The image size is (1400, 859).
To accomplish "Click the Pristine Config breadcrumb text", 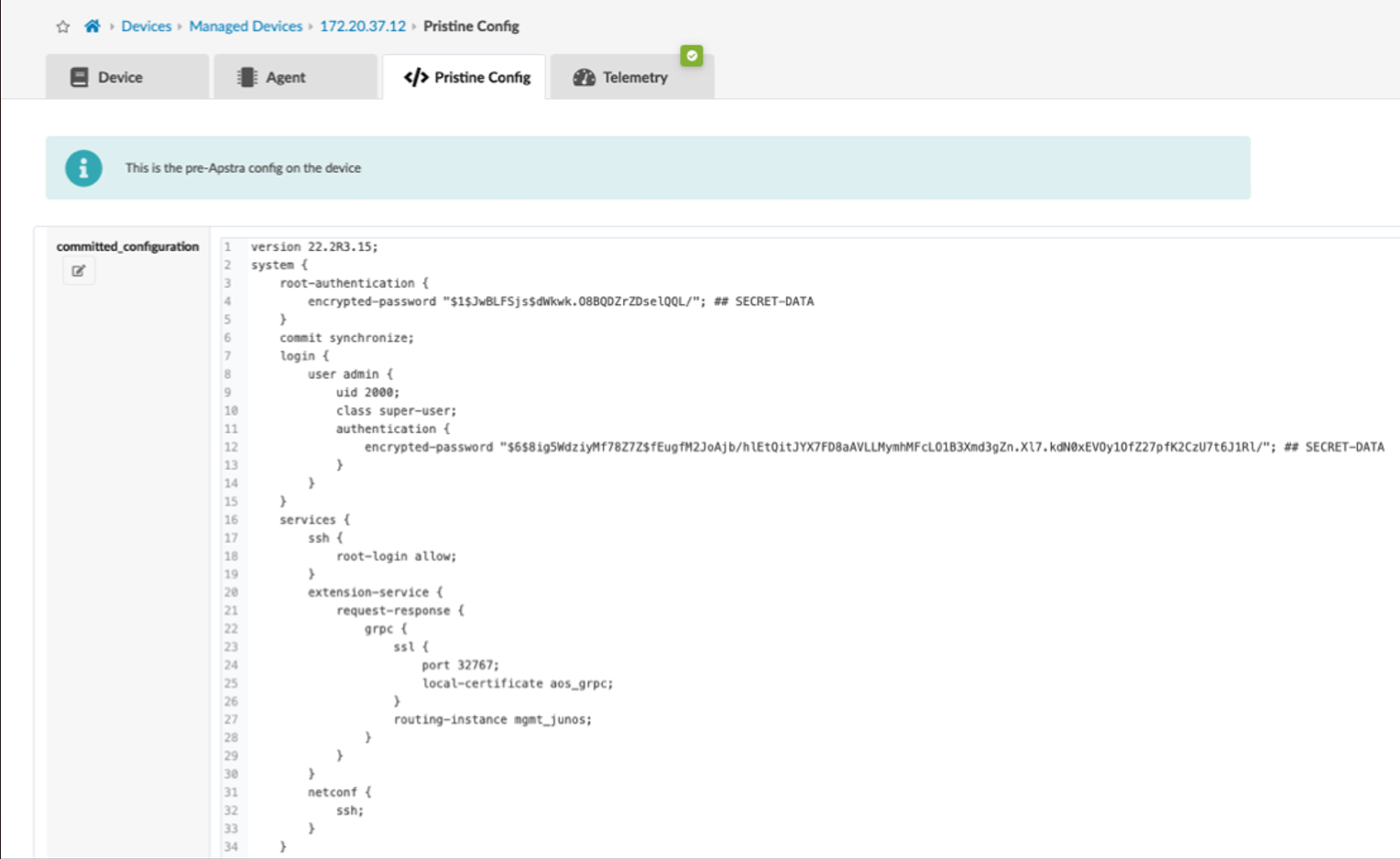I will [x=471, y=27].
